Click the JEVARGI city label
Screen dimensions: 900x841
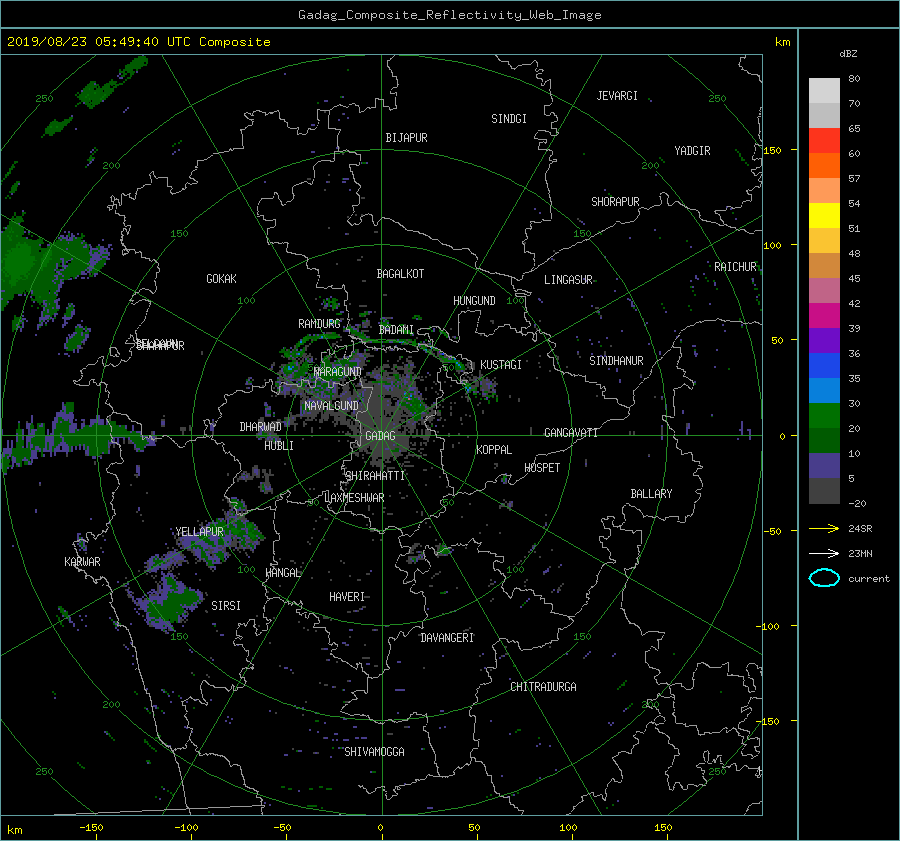coord(617,96)
